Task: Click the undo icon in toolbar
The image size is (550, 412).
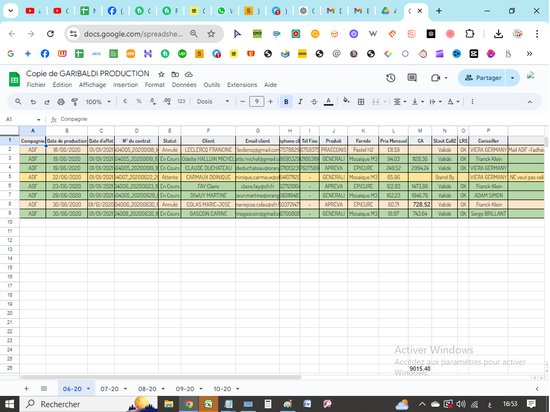Action: click(x=33, y=102)
